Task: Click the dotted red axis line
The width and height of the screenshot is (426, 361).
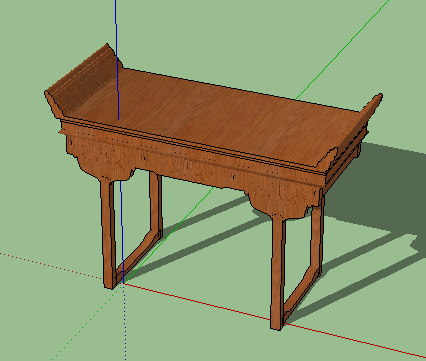Action: click(x=50, y=266)
